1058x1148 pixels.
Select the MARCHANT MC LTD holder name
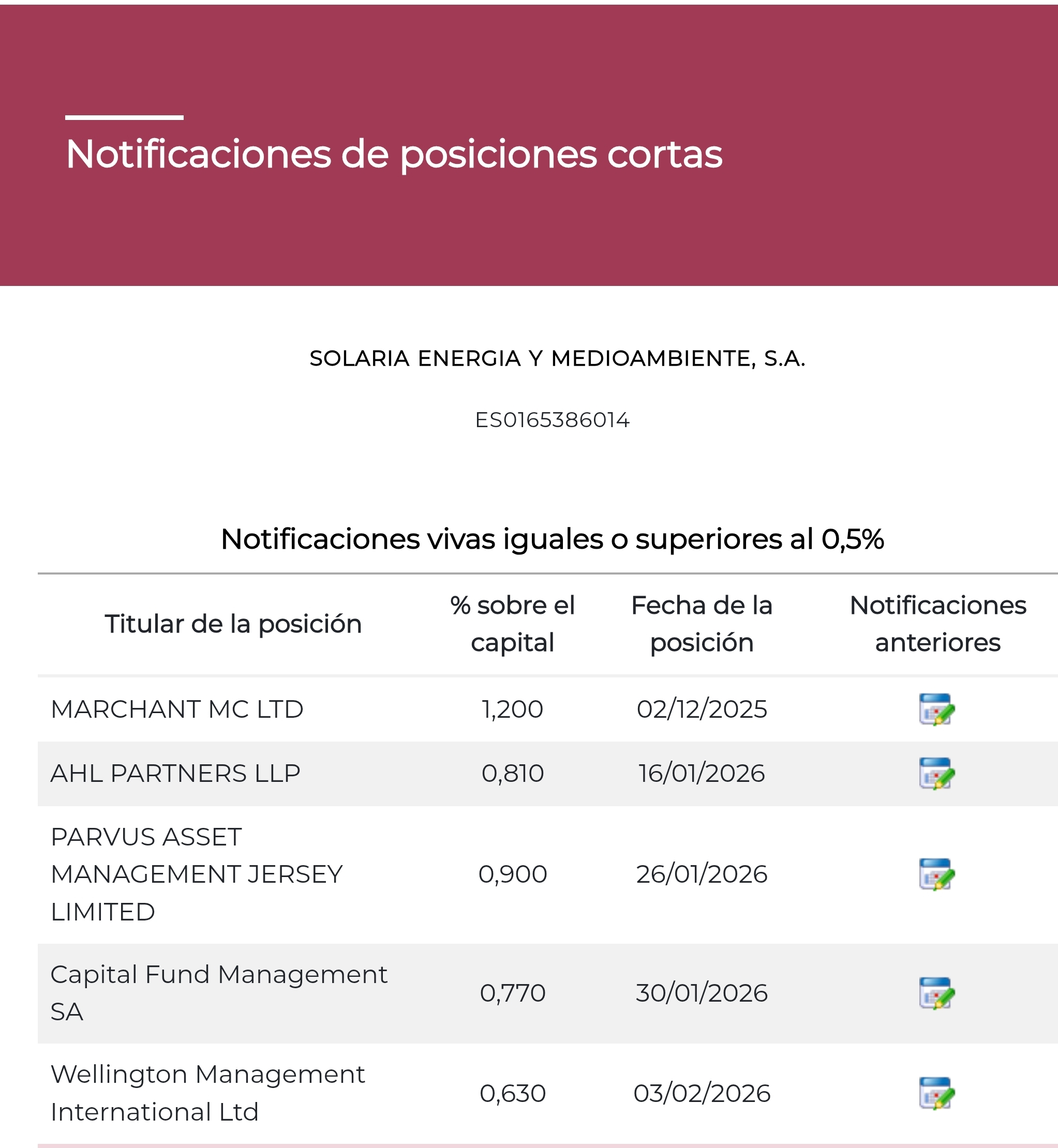point(177,709)
